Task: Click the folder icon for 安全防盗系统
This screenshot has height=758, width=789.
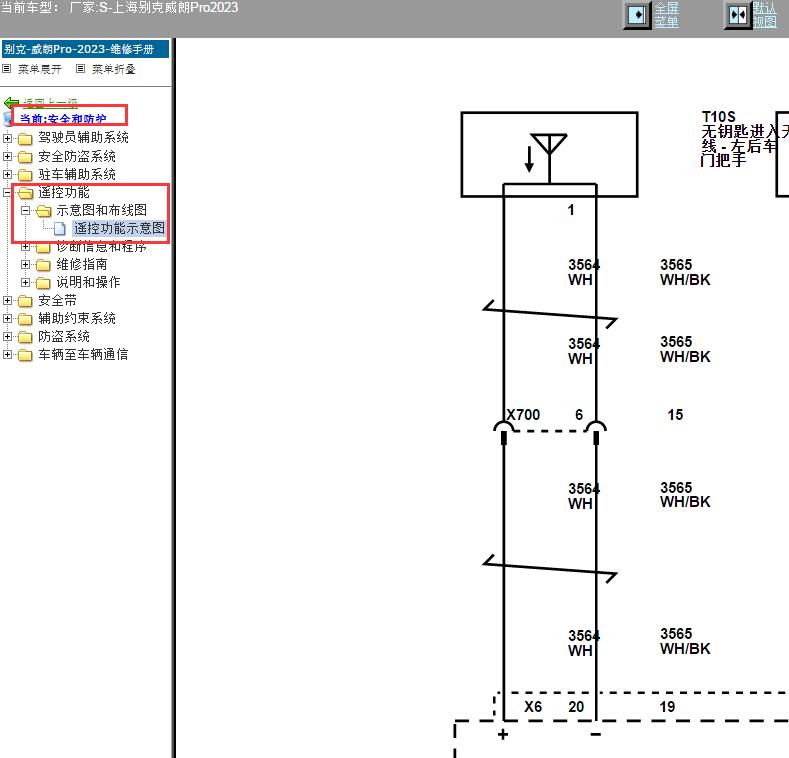Action: [25, 157]
